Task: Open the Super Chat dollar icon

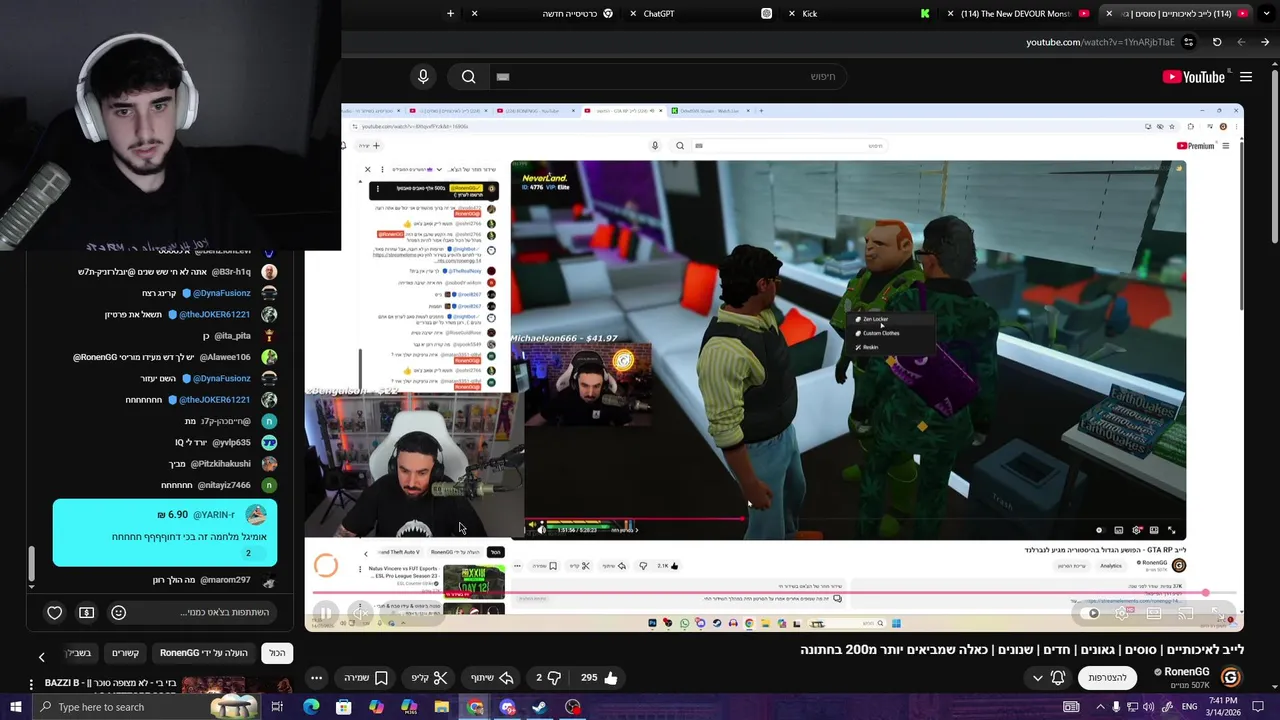Action: coord(87,612)
